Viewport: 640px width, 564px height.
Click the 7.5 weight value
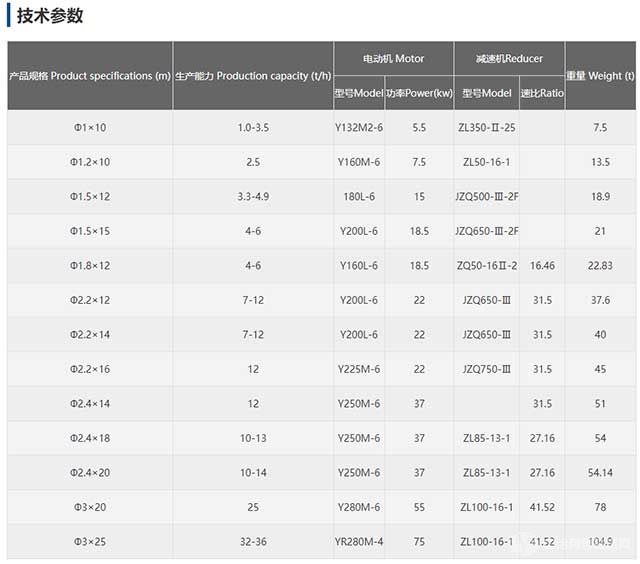click(x=600, y=127)
